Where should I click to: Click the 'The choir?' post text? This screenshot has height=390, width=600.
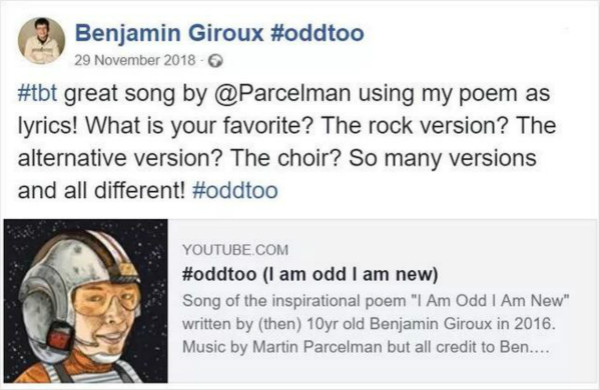pyautogui.click(x=286, y=158)
